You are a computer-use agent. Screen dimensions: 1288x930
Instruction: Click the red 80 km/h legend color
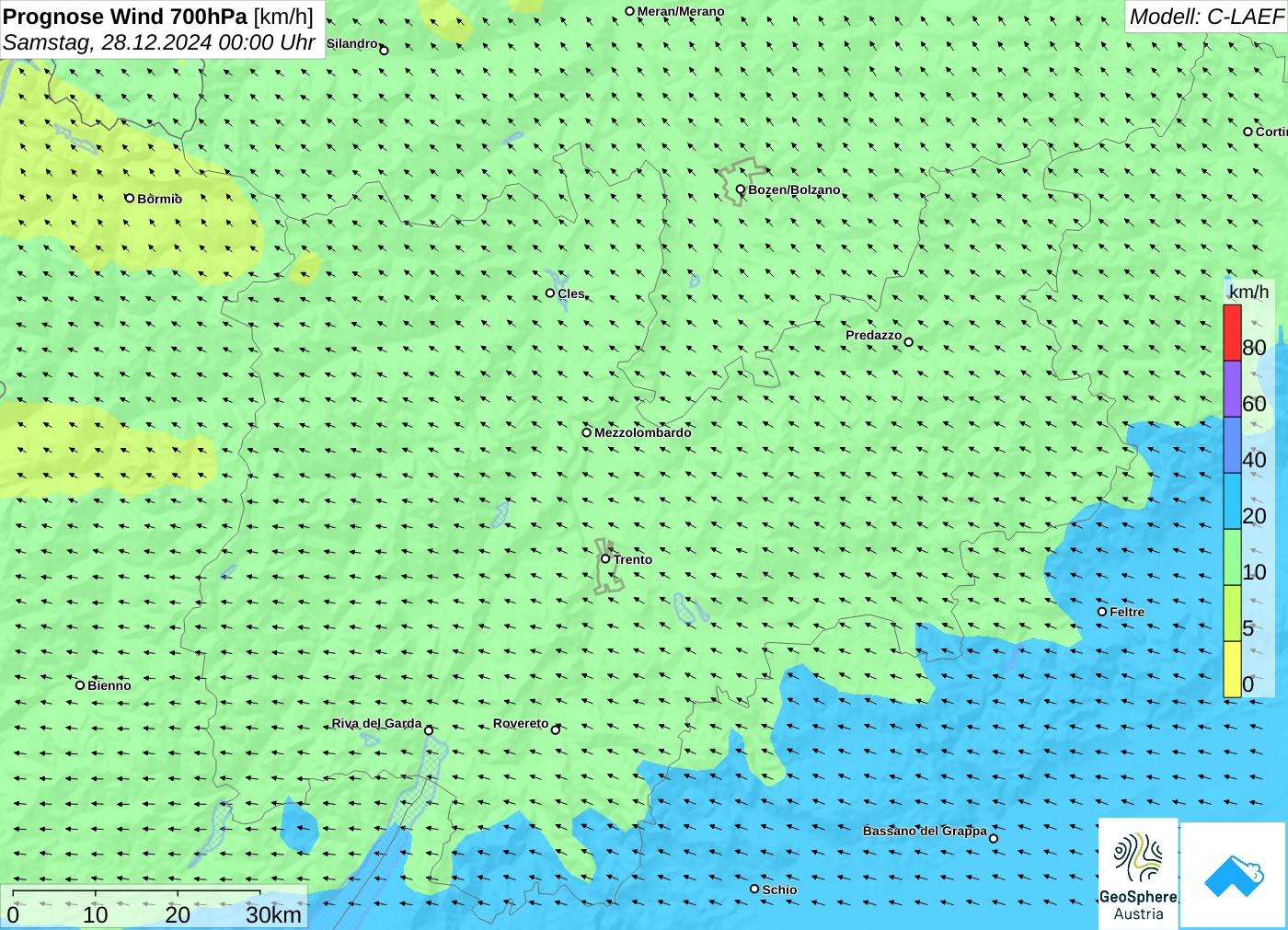[1232, 332]
